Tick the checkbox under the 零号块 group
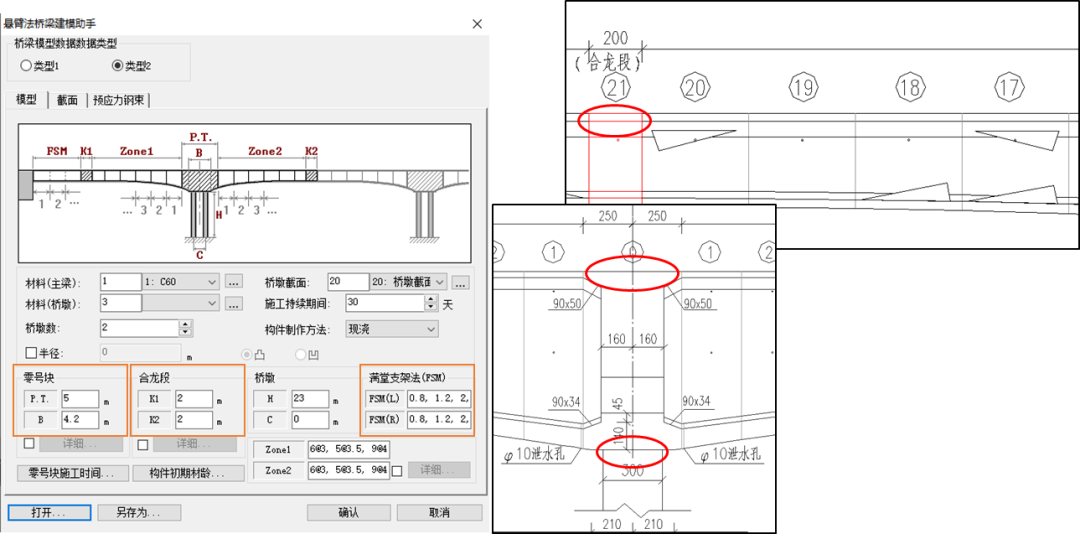Image resolution: width=1080 pixels, height=534 pixels. click(29, 444)
